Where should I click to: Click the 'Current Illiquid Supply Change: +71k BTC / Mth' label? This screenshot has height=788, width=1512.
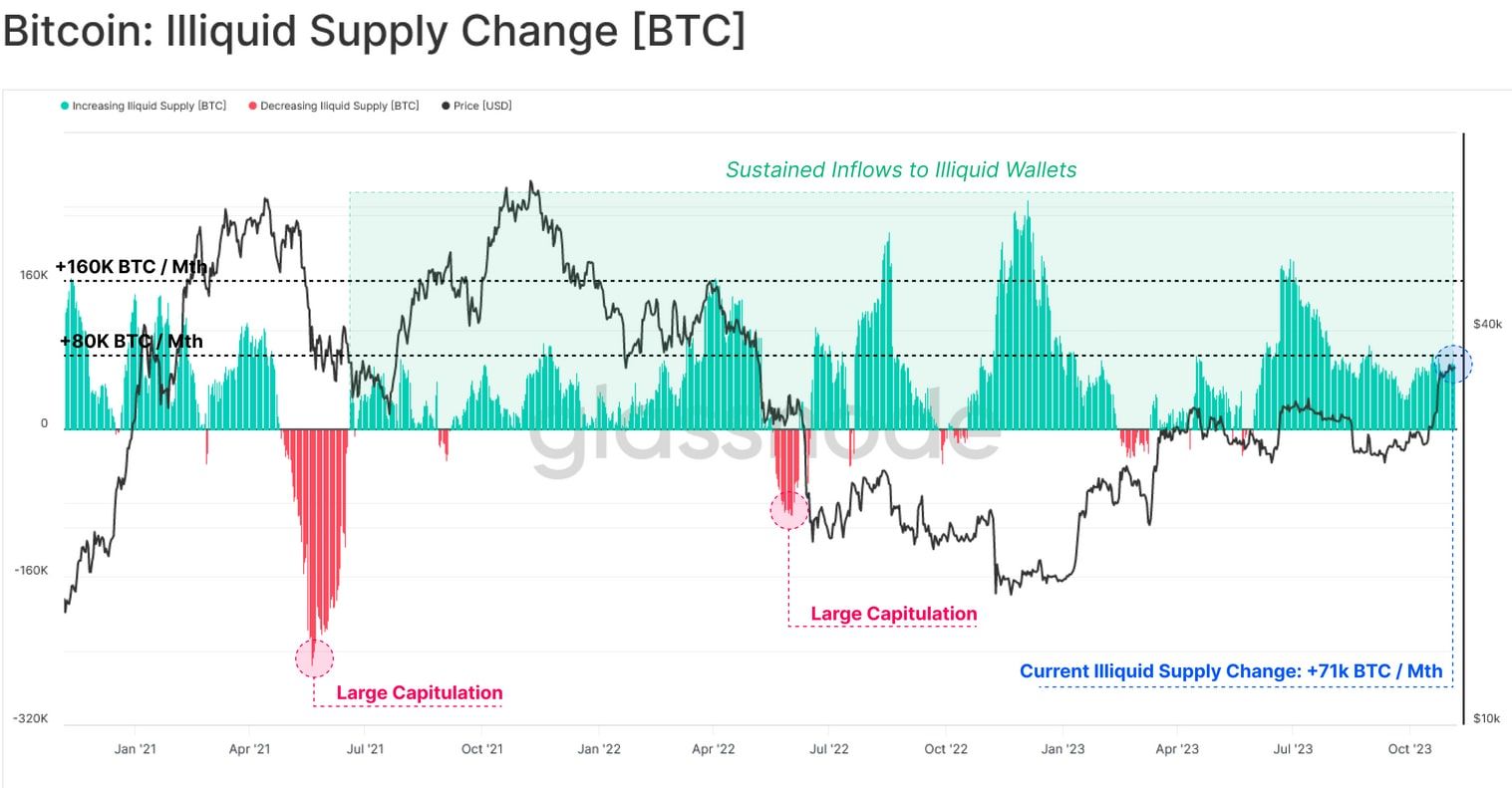[1231, 671]
